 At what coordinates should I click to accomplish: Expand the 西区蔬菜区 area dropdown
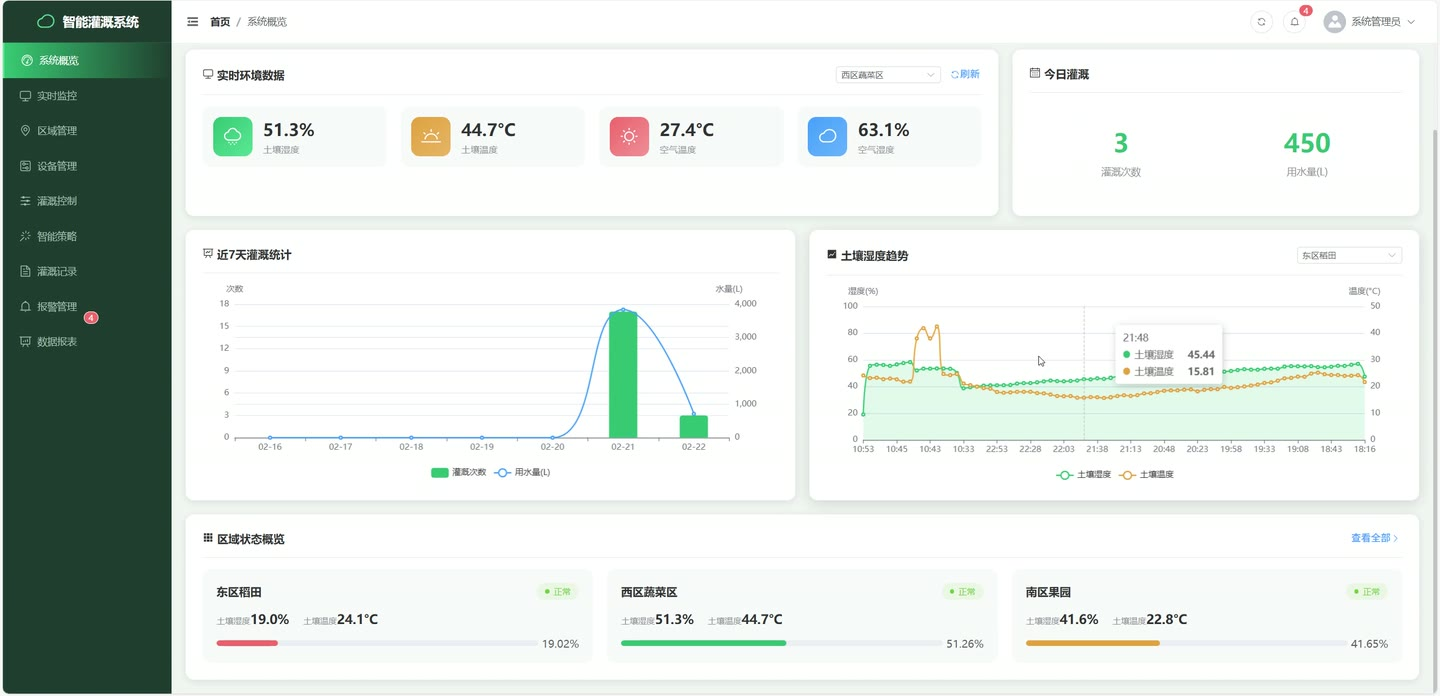[x=888, y=75]
